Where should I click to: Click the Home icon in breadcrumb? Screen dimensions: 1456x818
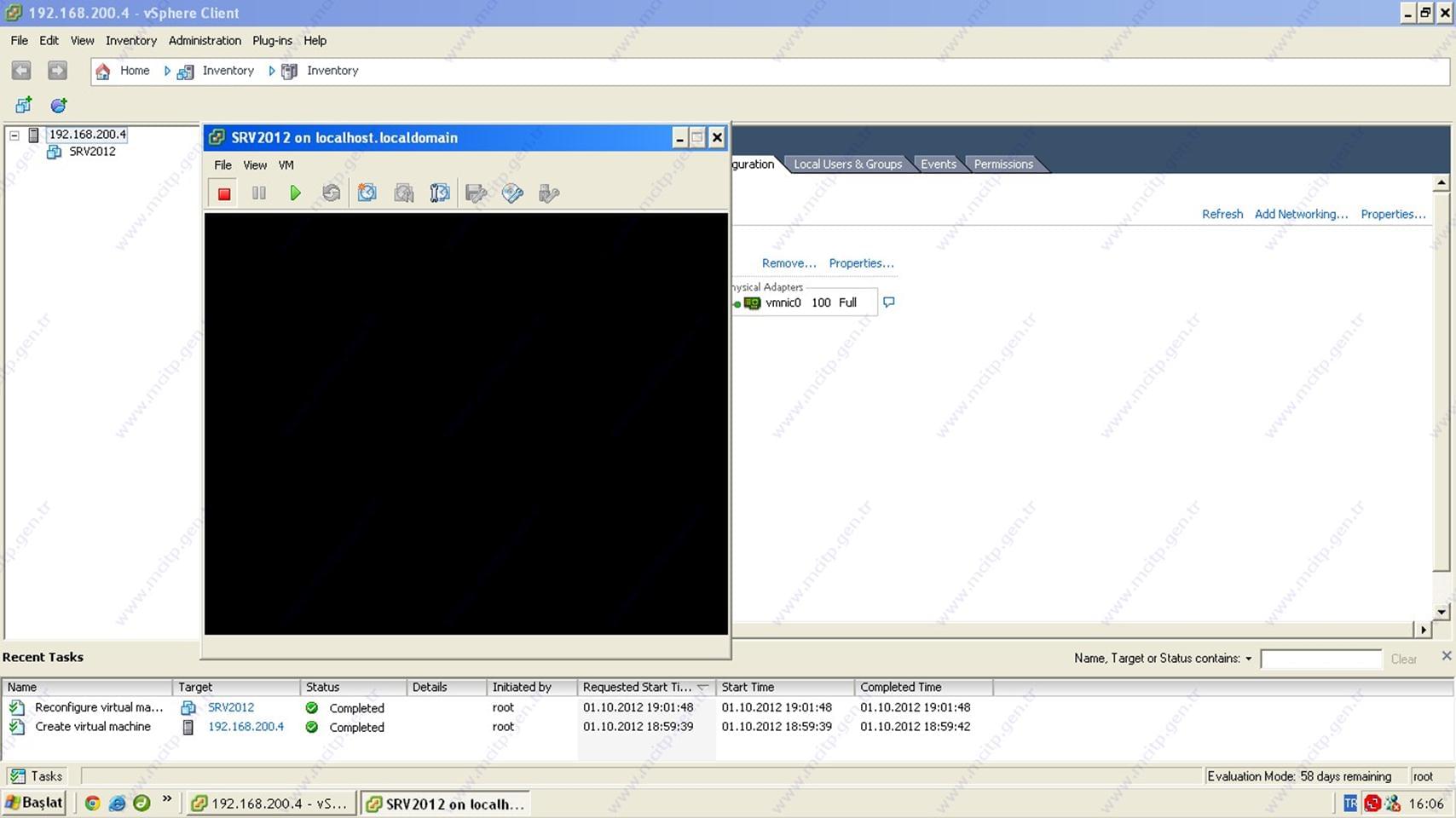click(103, 71)
